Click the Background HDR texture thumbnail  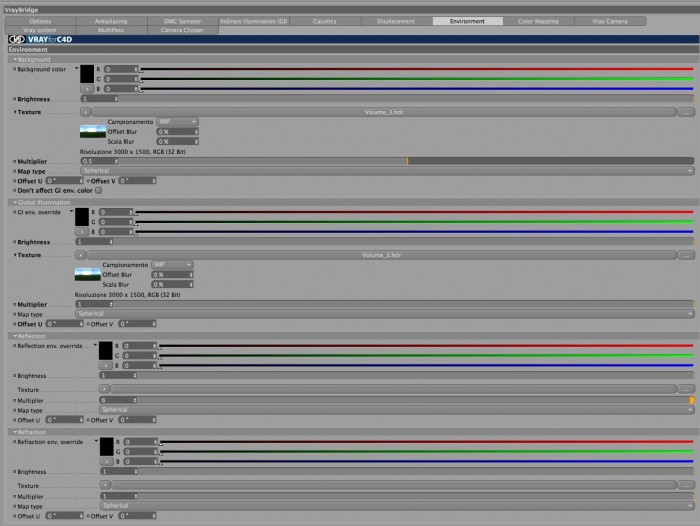(x=93, y=131)
